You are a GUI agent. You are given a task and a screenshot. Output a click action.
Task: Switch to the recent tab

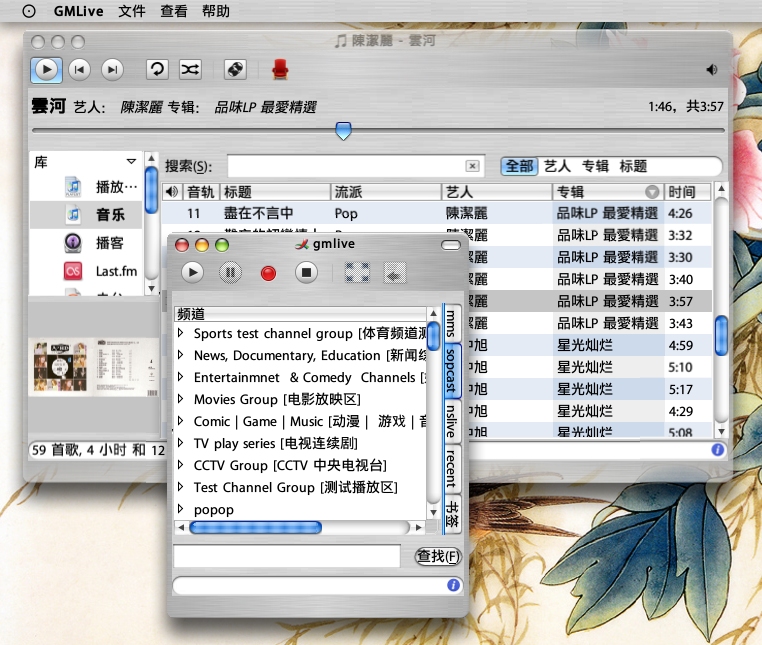coord(451,469)
